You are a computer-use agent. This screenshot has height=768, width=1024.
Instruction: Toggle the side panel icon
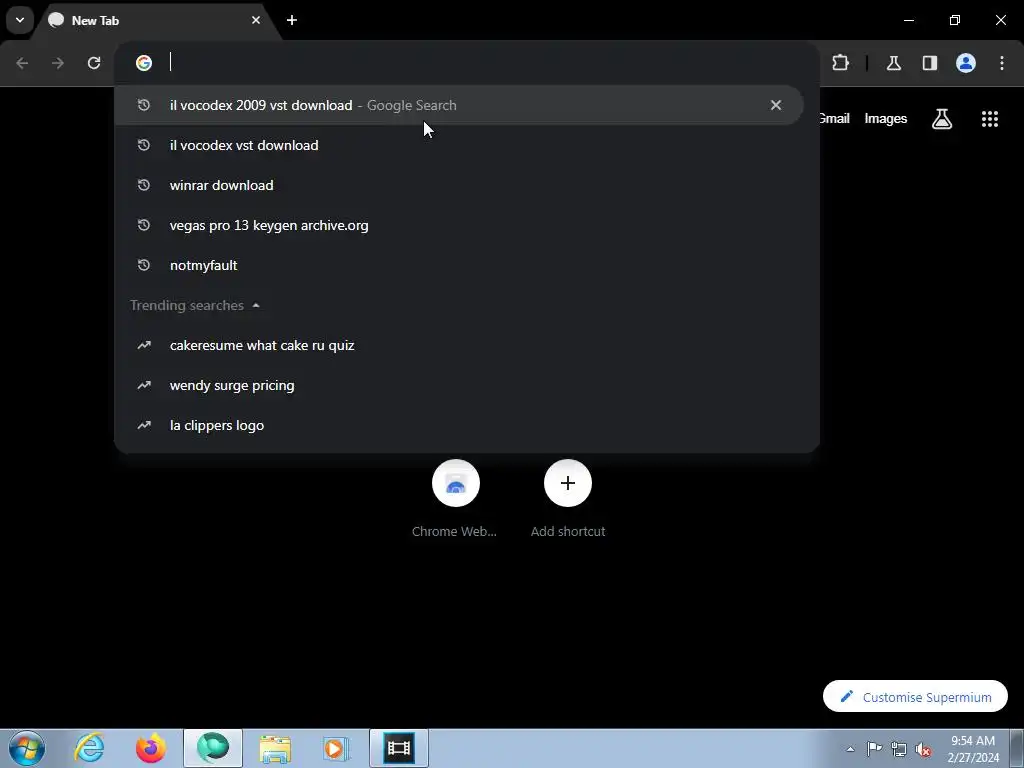point(930,63)
